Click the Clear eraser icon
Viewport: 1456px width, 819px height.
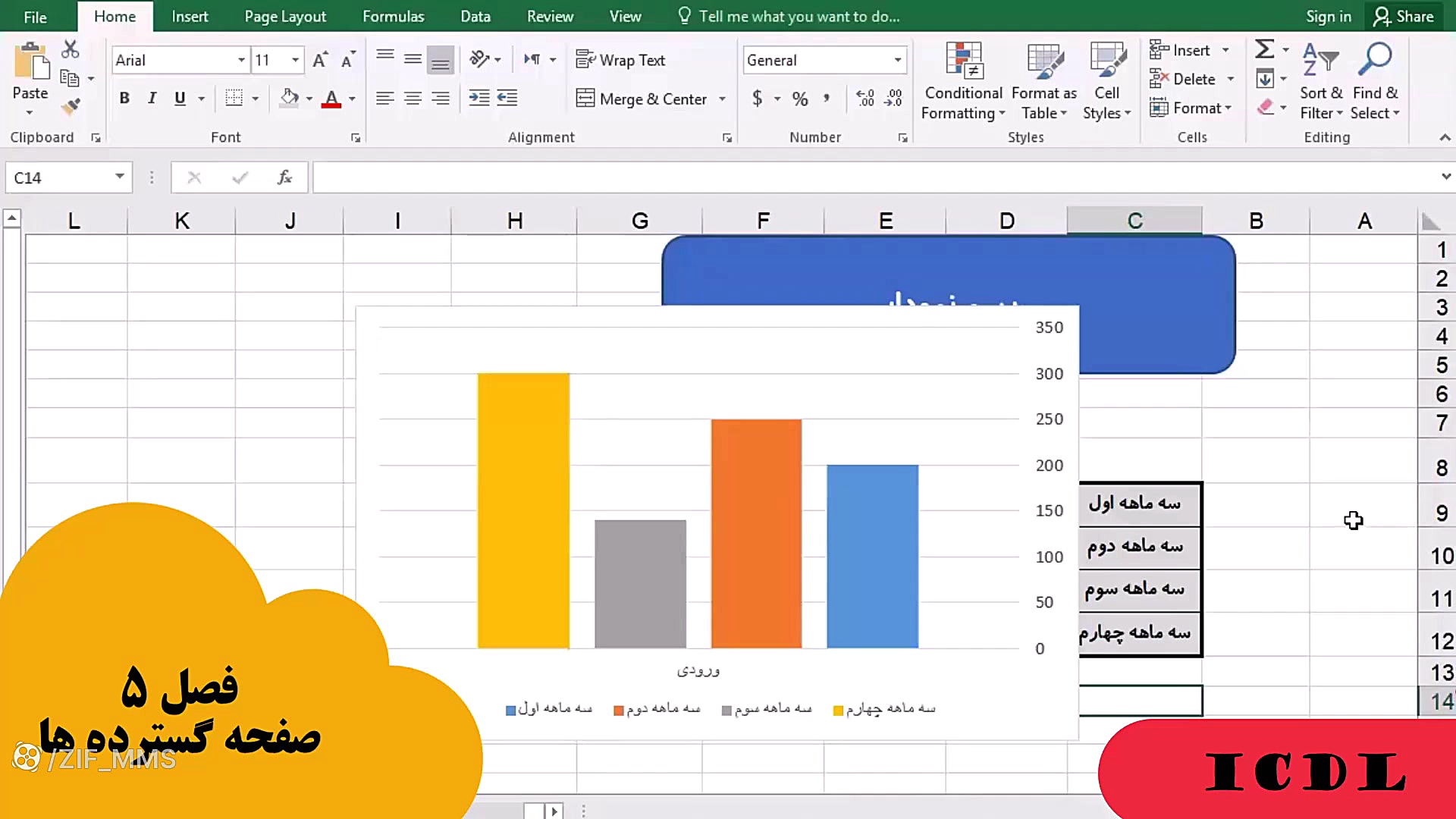[x=1265, y=107]
